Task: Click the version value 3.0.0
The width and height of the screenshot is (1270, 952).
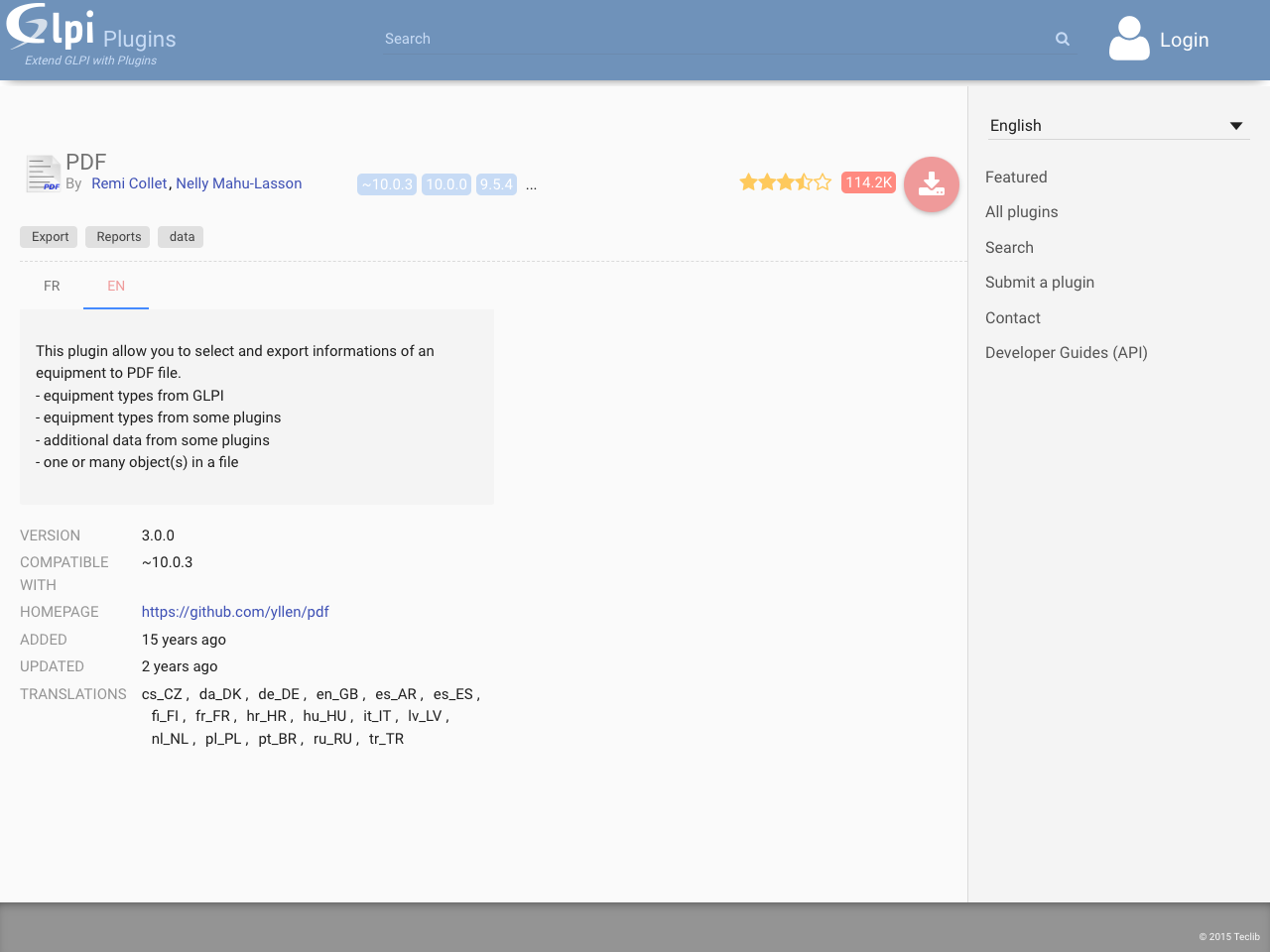Action: tap(158, 535)
